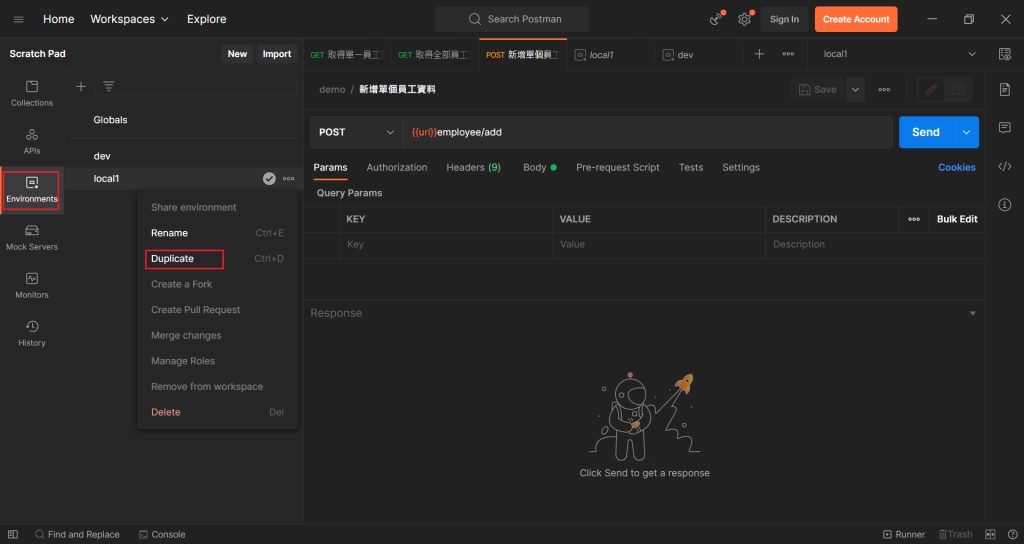Click the query param Value field
The height and width of the screenshot is (544, 1024).
658,244
